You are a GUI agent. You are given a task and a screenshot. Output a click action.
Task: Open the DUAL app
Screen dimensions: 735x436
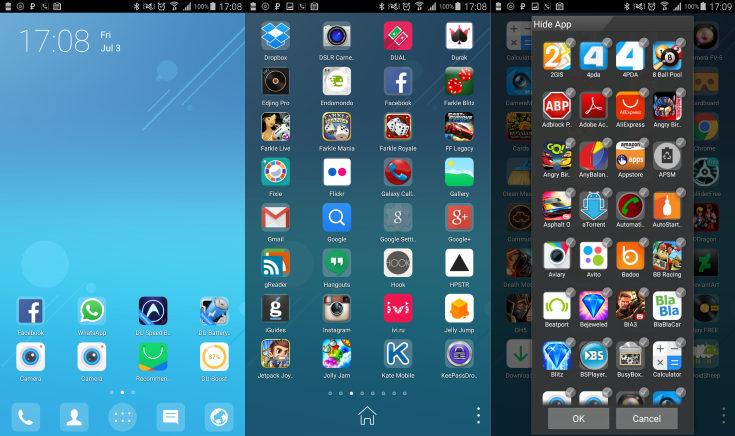pos(398,36)
